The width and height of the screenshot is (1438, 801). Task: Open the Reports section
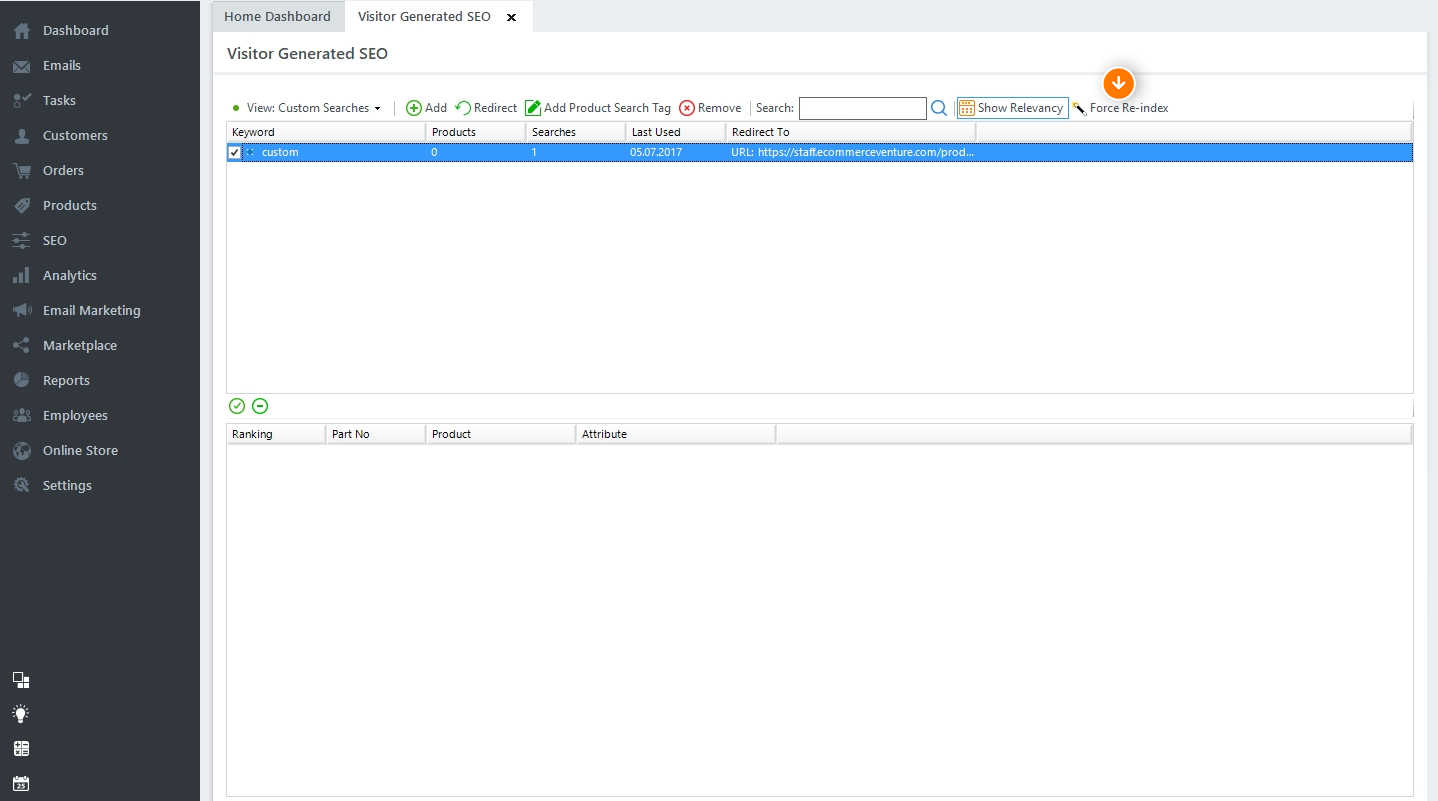66,380
